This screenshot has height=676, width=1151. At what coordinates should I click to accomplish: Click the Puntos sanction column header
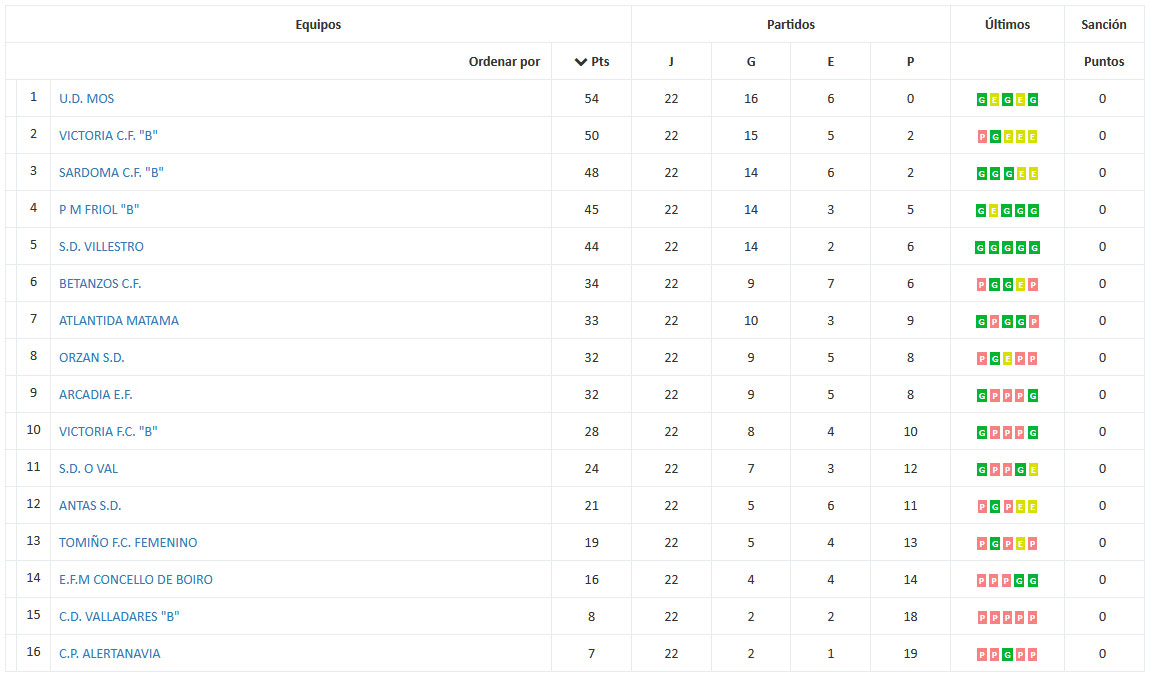(1104, 62)
